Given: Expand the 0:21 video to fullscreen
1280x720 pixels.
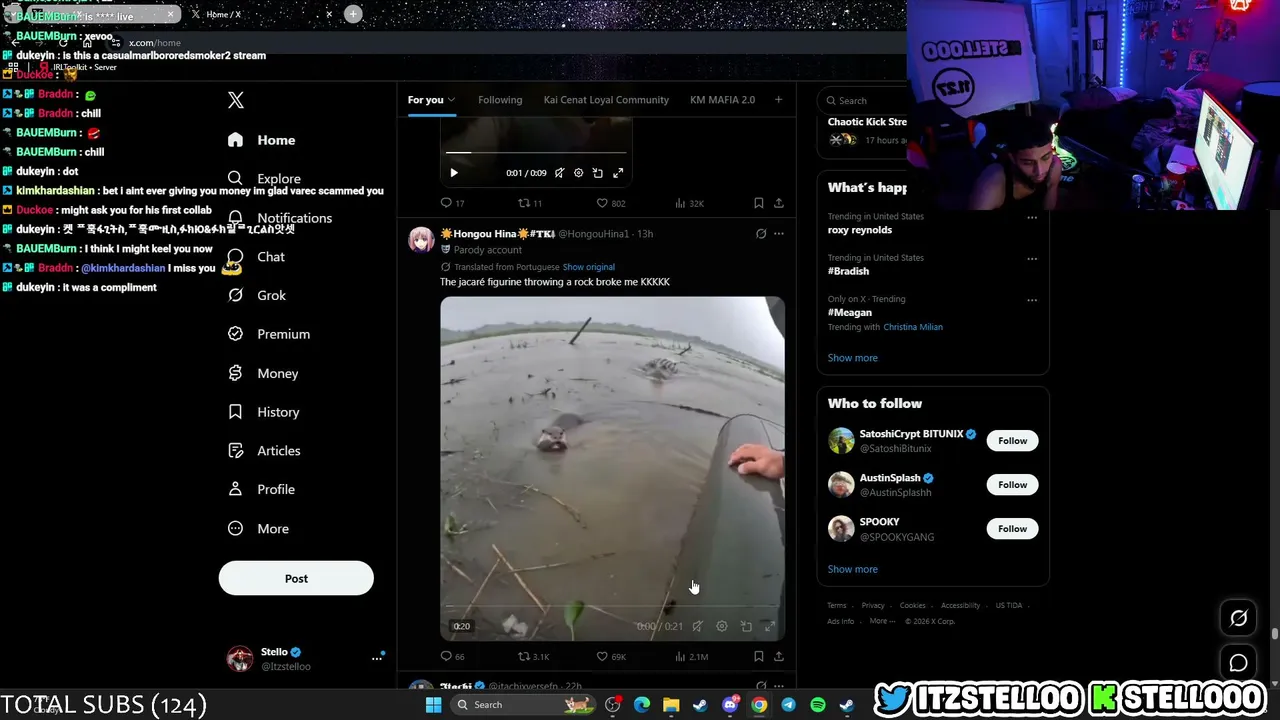Looking at the screenshot, I should 769,626.
